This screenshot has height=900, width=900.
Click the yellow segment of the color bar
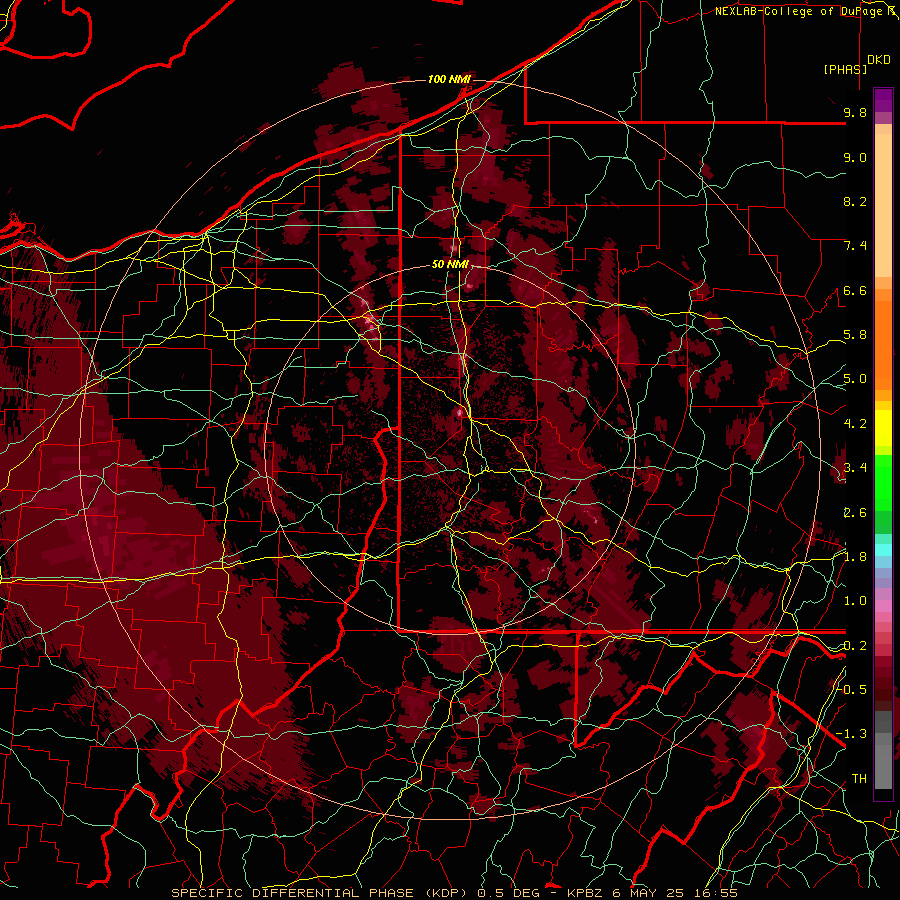[883, 428]
